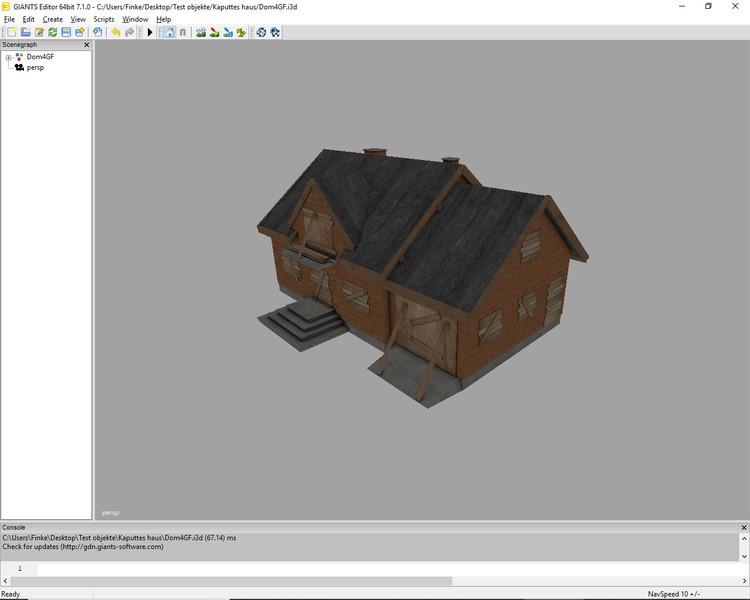Click the green Reload arrows icon
The image size is (750, 600).
click(52, 33)
